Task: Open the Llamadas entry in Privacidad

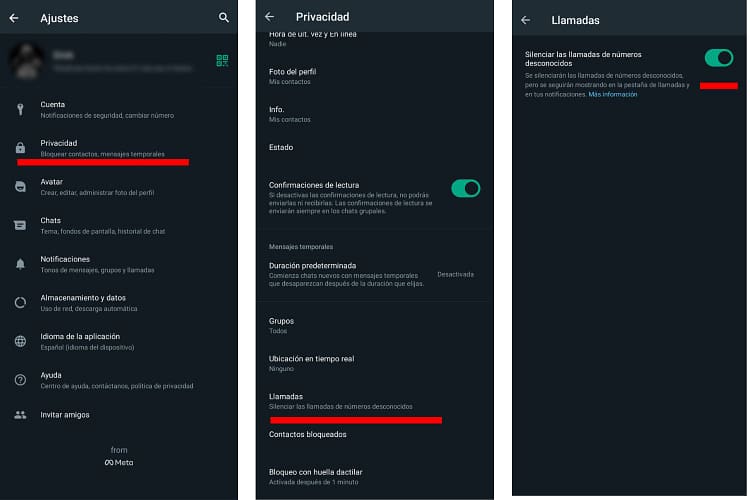Action: click(375, 401)
